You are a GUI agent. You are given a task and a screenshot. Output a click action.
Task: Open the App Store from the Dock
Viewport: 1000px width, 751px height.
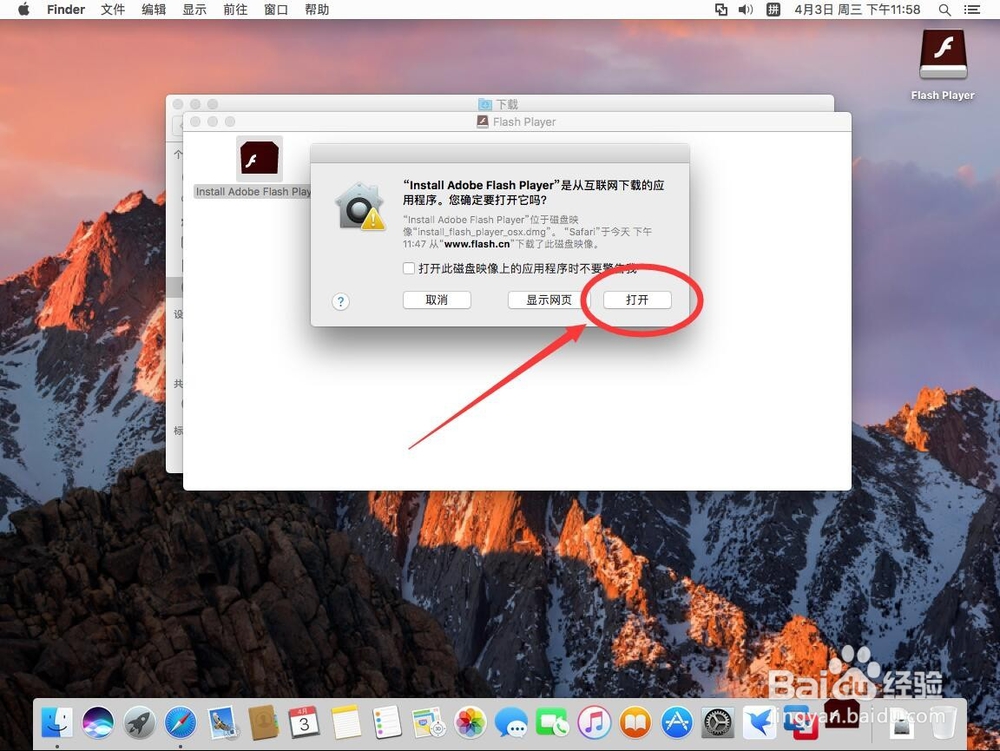[x=677, y=723]
